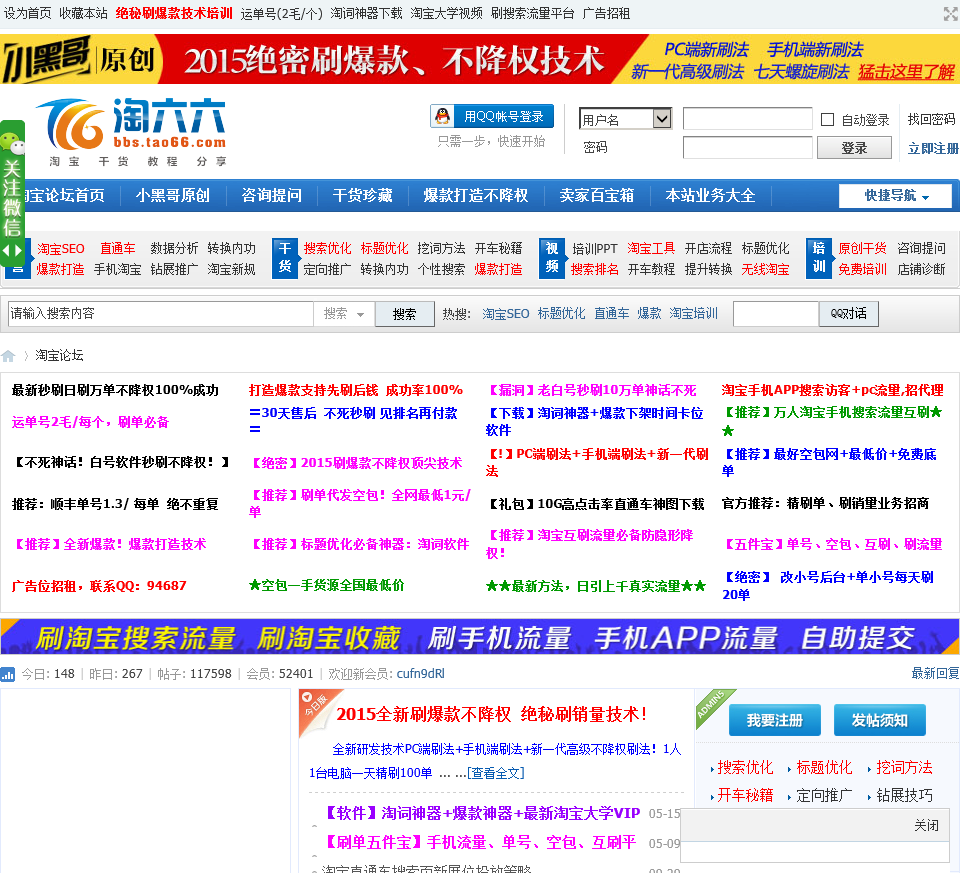Toggle the 自动登录 checkbox
Viewport: 960px width, 873px height.
(827, 119)
